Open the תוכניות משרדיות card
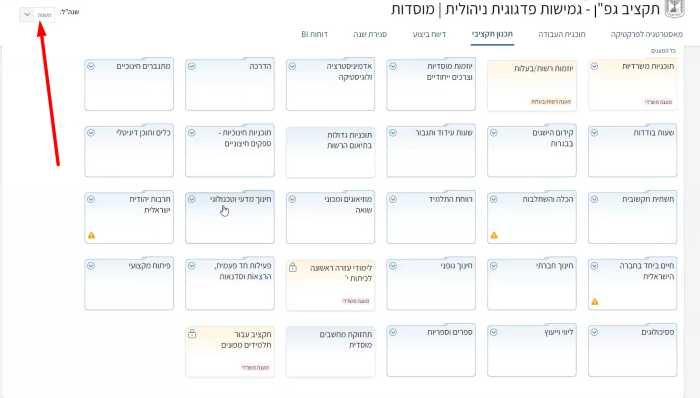Image resolution: width=700 pixels, height=398 pixels. pyautogui.click(x=633, y=84)
